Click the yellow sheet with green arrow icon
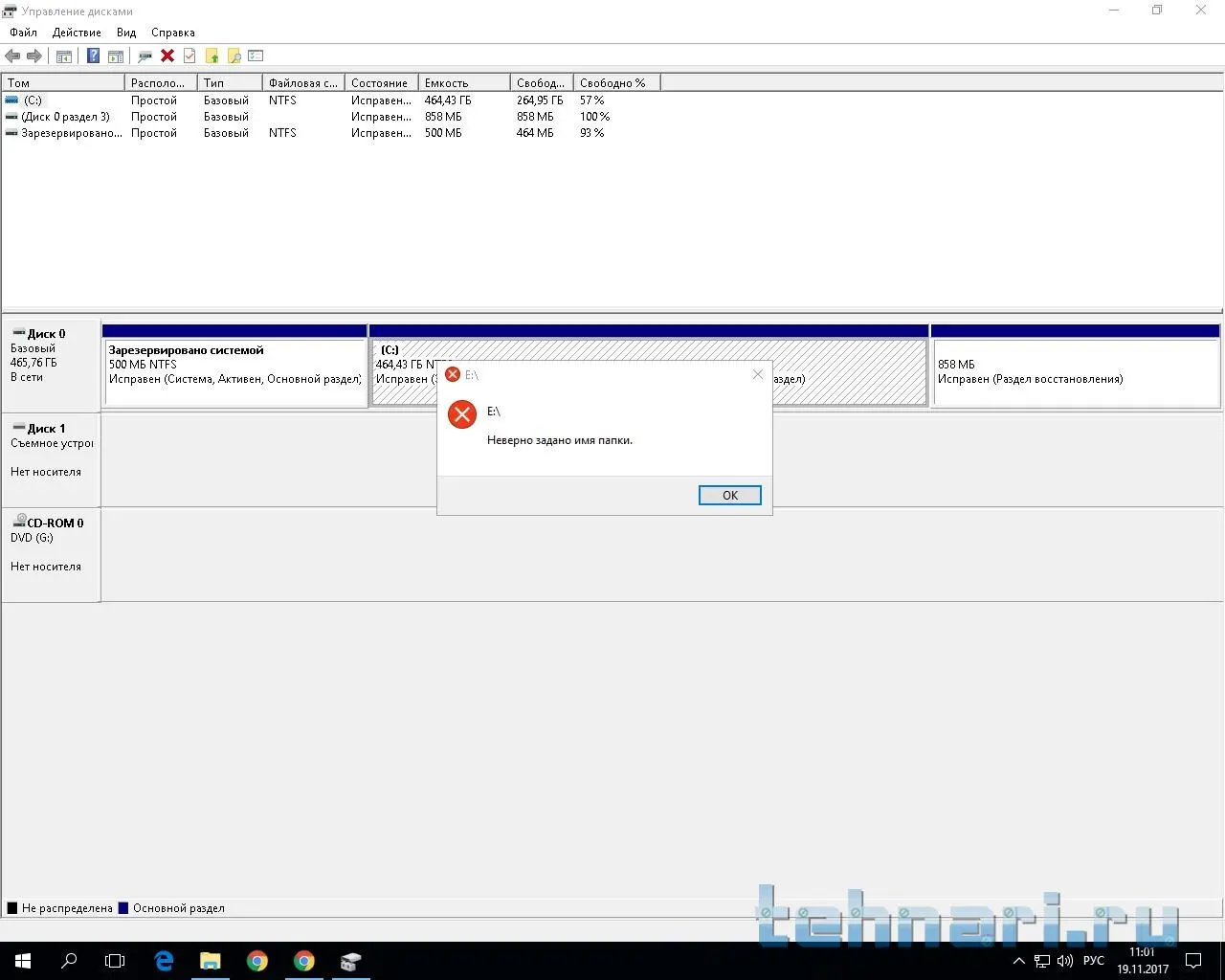Image resolution: width=1225 pixels, height=980 pixels. click(x=212, y=56)
